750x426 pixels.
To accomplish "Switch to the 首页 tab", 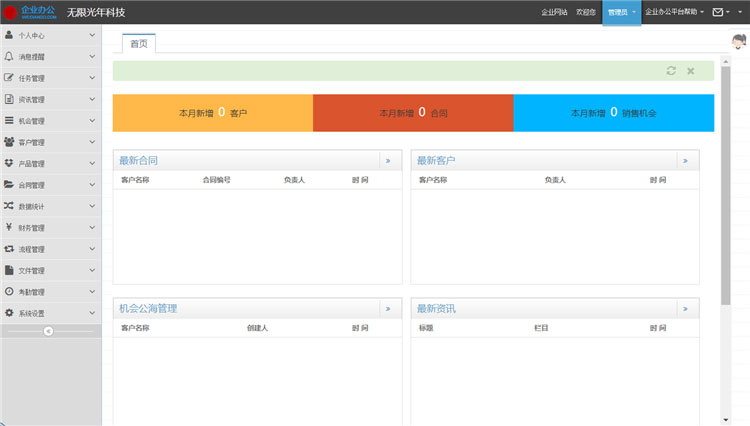I will (x=139, y=44).
